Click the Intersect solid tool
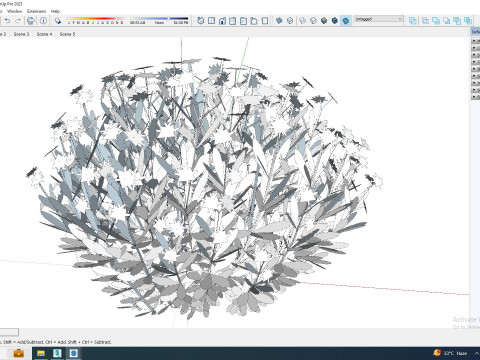The image size is (480, 360). pyautogui.click(x=425, y=21)
